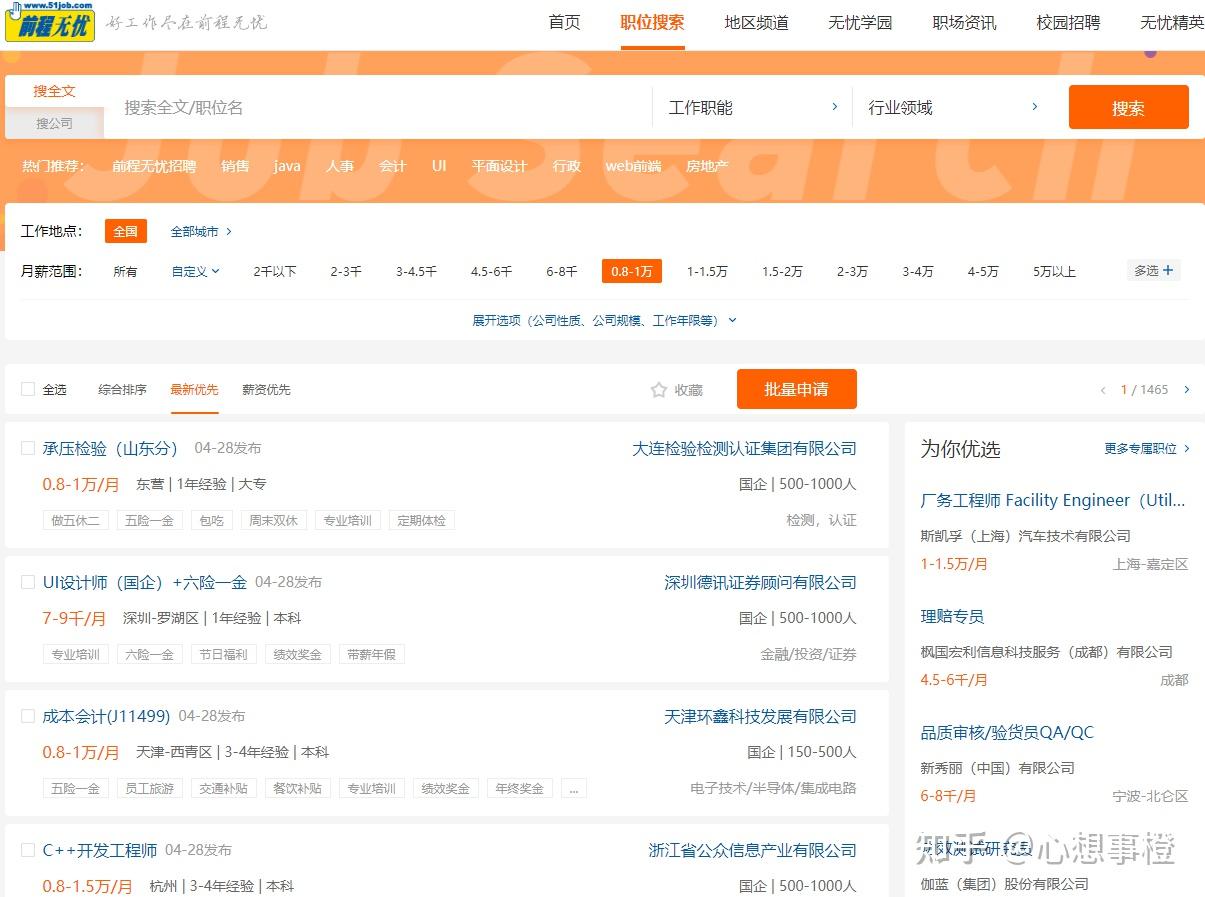
Task: Open the 职场资讯 nav tab
Action: 964,22
